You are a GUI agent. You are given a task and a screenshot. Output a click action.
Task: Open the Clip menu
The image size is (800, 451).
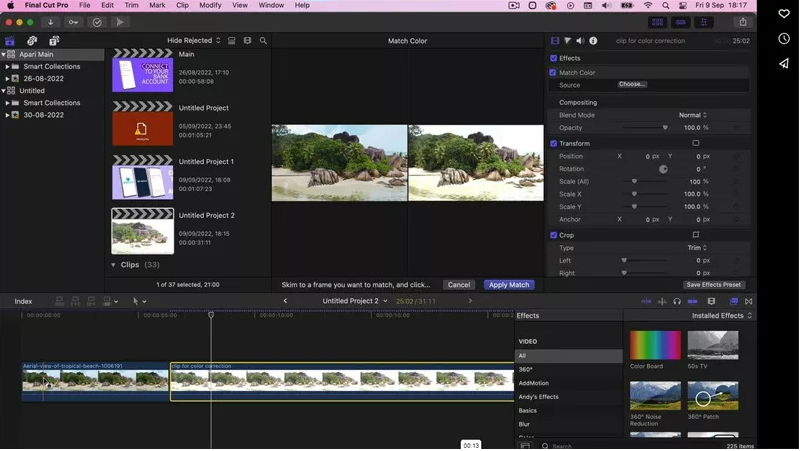tap(182, 5)
